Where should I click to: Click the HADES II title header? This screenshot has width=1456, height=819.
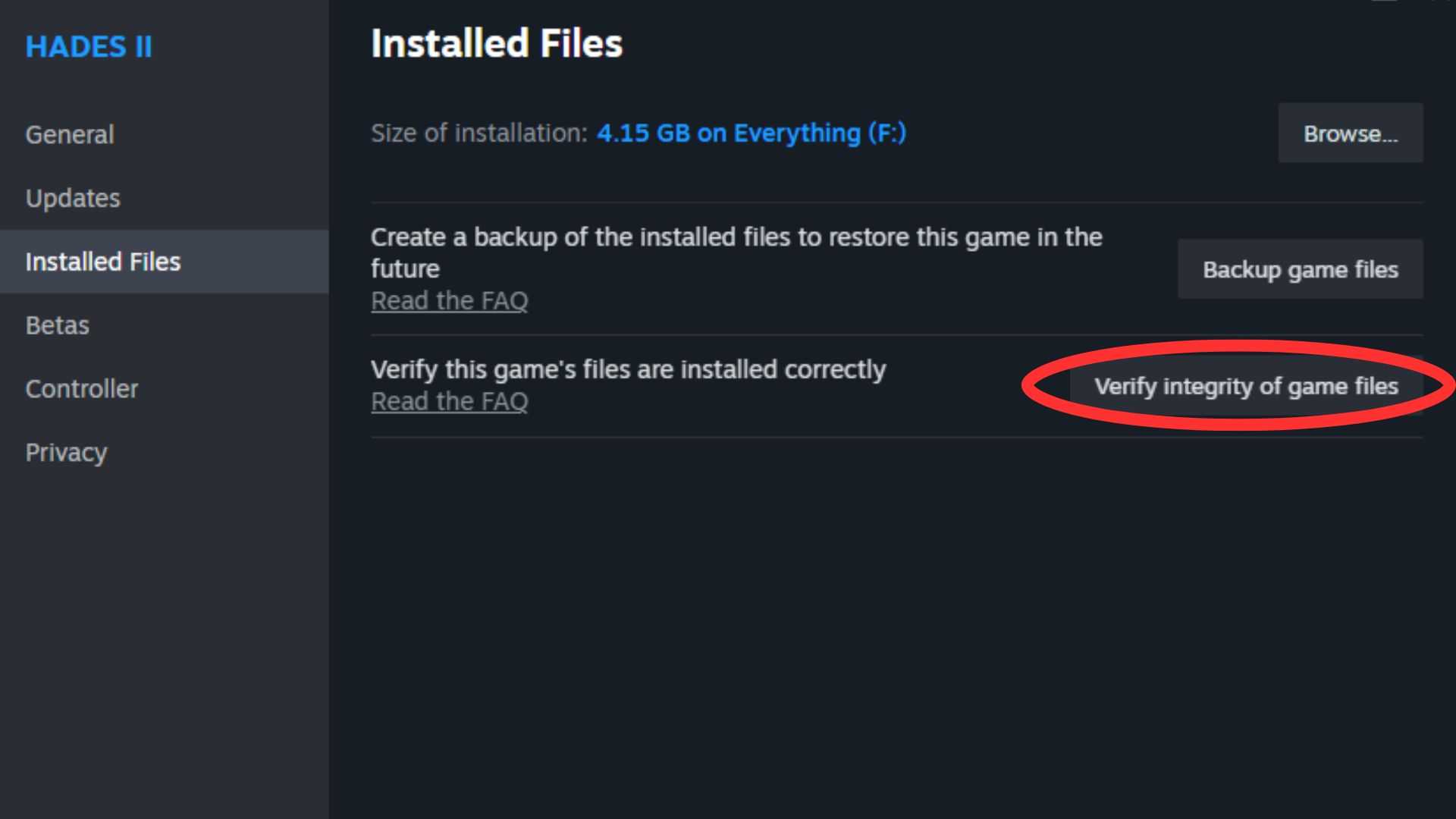click(89, 46)
